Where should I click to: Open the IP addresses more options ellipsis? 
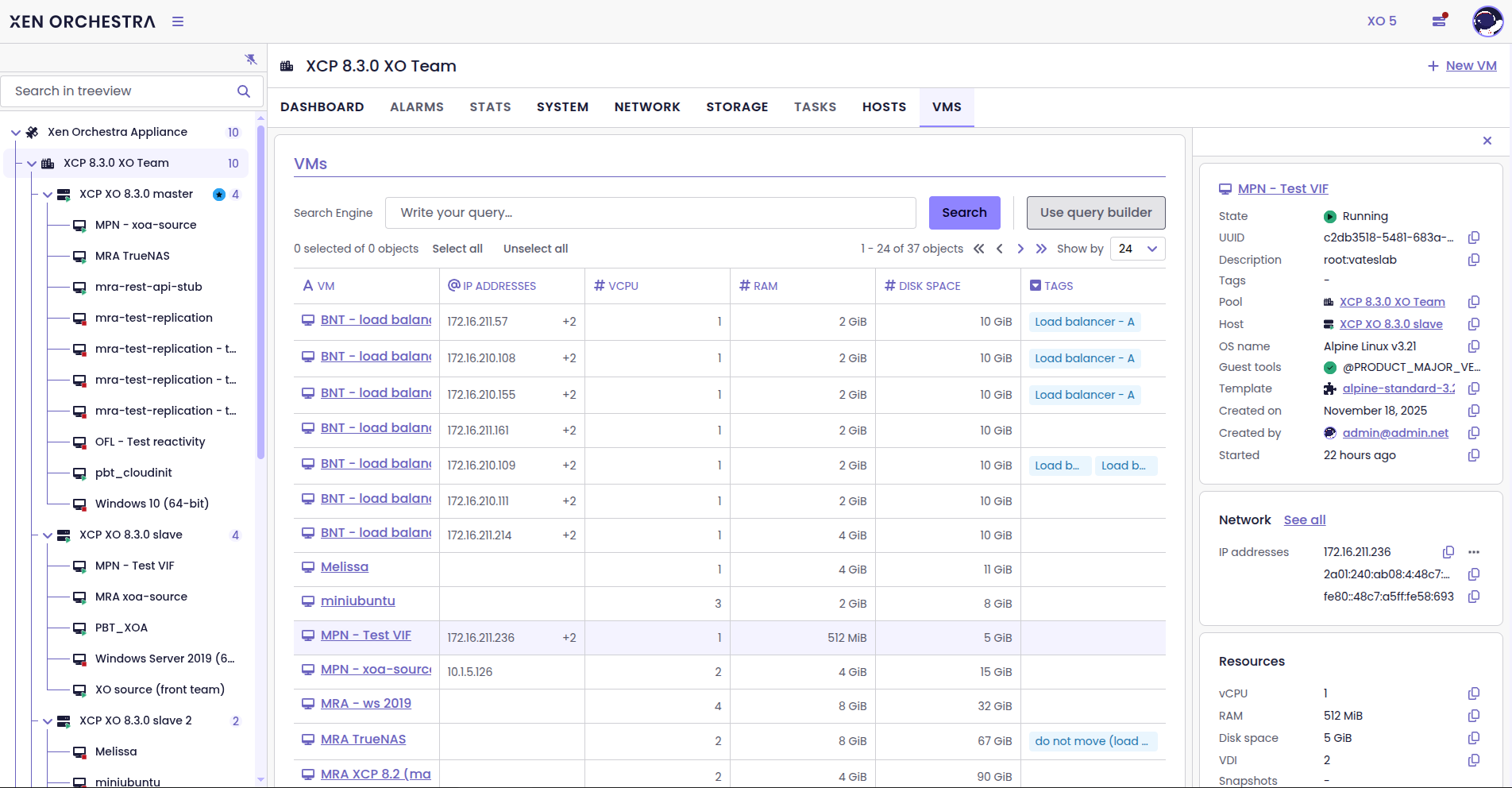1474,552
